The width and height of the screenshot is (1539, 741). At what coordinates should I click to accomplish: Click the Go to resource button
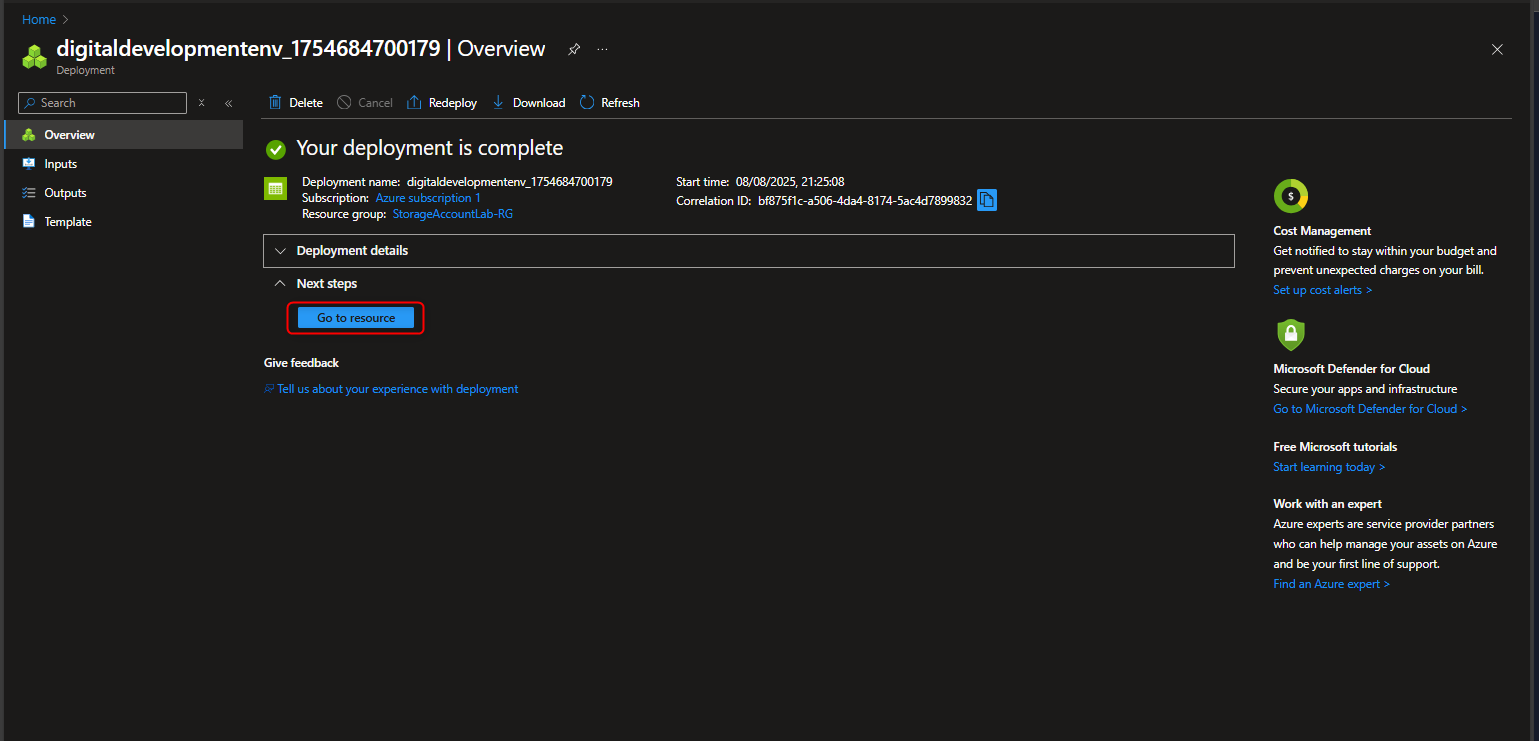[x=355, y=317]
